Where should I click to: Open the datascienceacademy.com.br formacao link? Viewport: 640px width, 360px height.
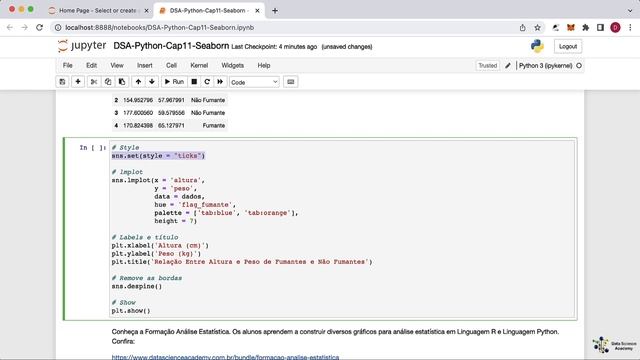coord(225,357)
